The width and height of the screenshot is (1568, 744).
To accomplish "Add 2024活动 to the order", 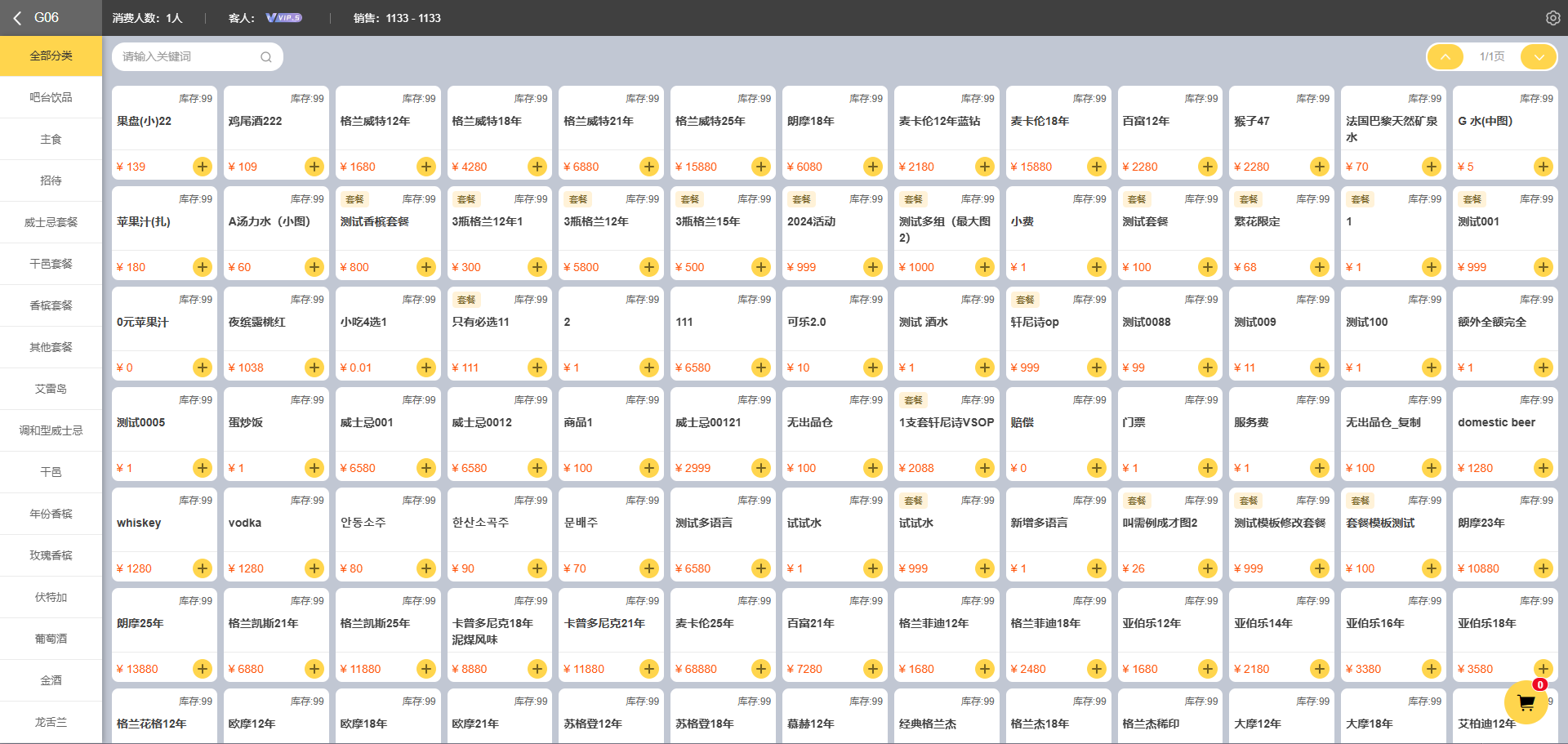I will (x=873, y=267).
